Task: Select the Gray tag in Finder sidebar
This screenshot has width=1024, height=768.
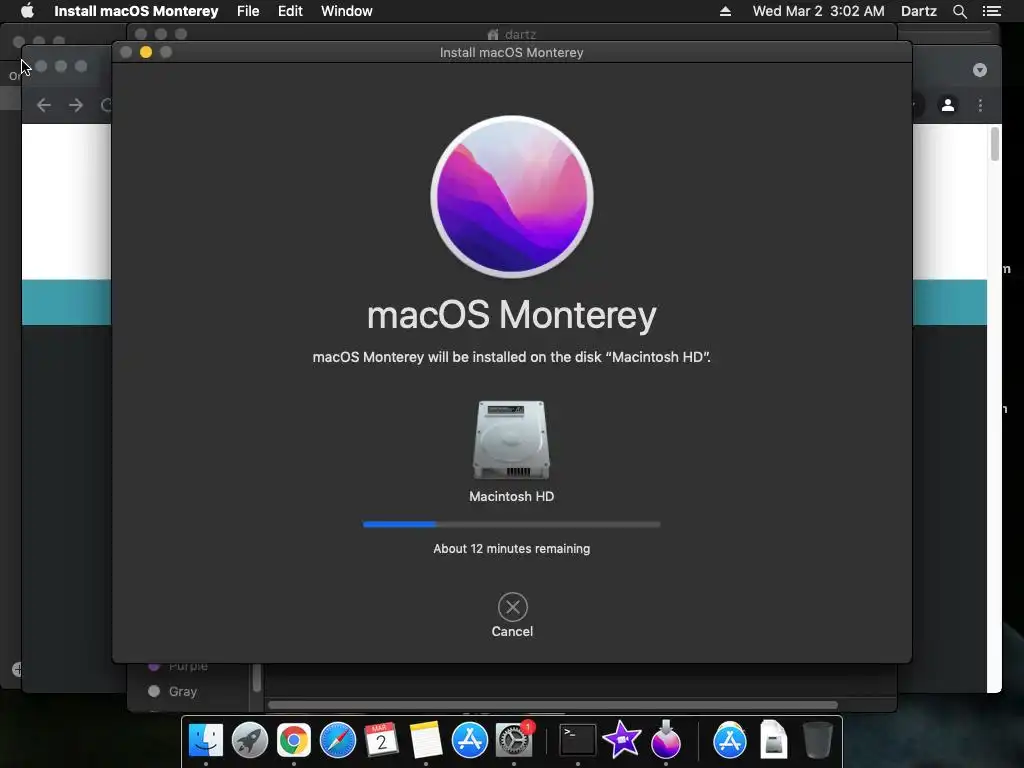Action: tap(172, 691)
